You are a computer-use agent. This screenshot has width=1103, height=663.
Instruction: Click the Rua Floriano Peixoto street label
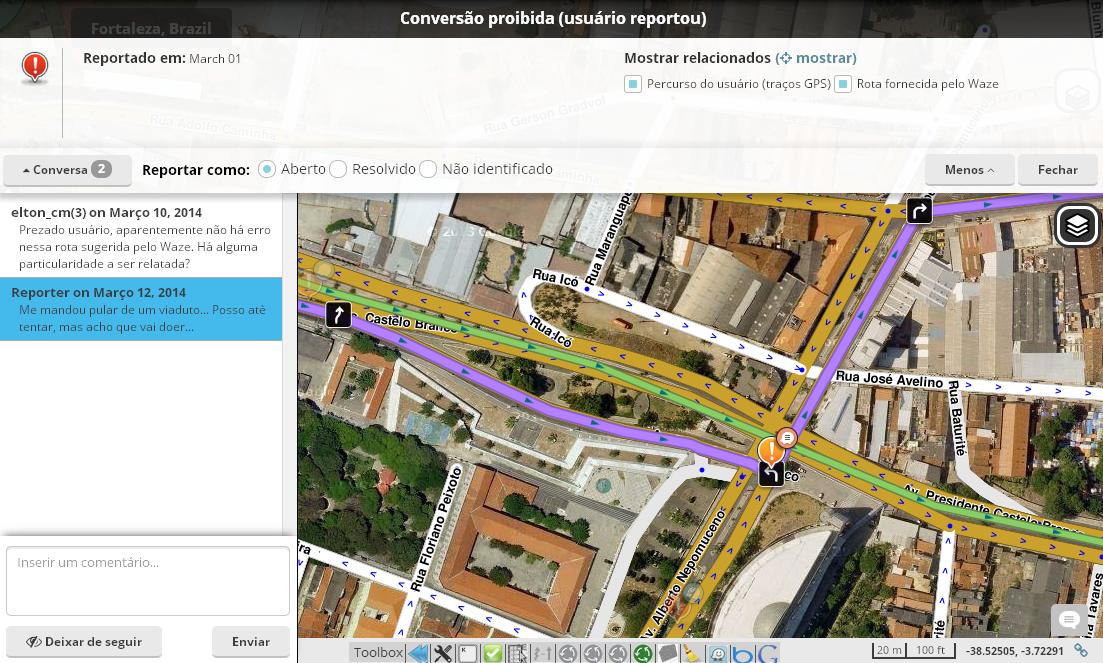(435, 527)
